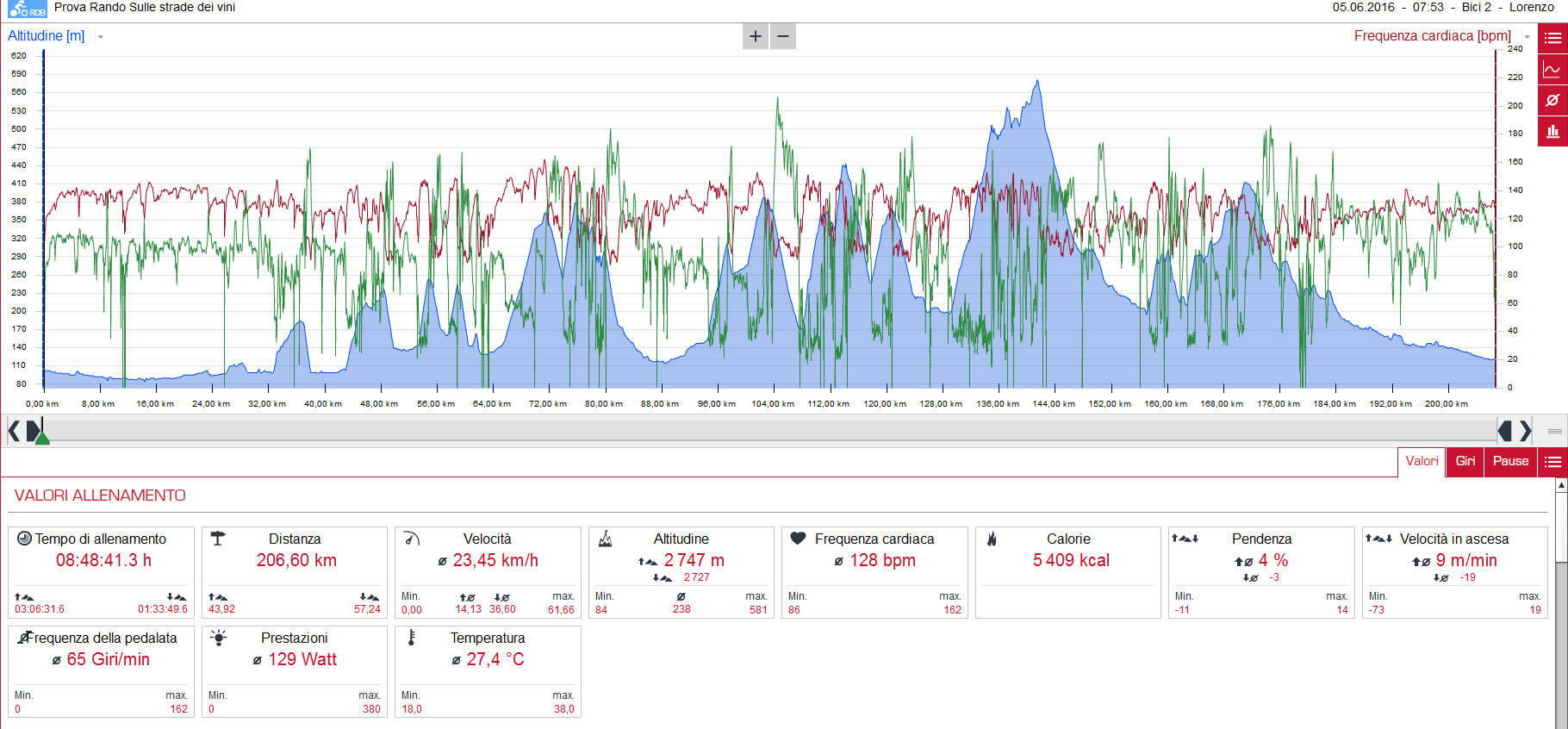Grab the left range handle of timeline
The image size is (1568, 729).
33,430
